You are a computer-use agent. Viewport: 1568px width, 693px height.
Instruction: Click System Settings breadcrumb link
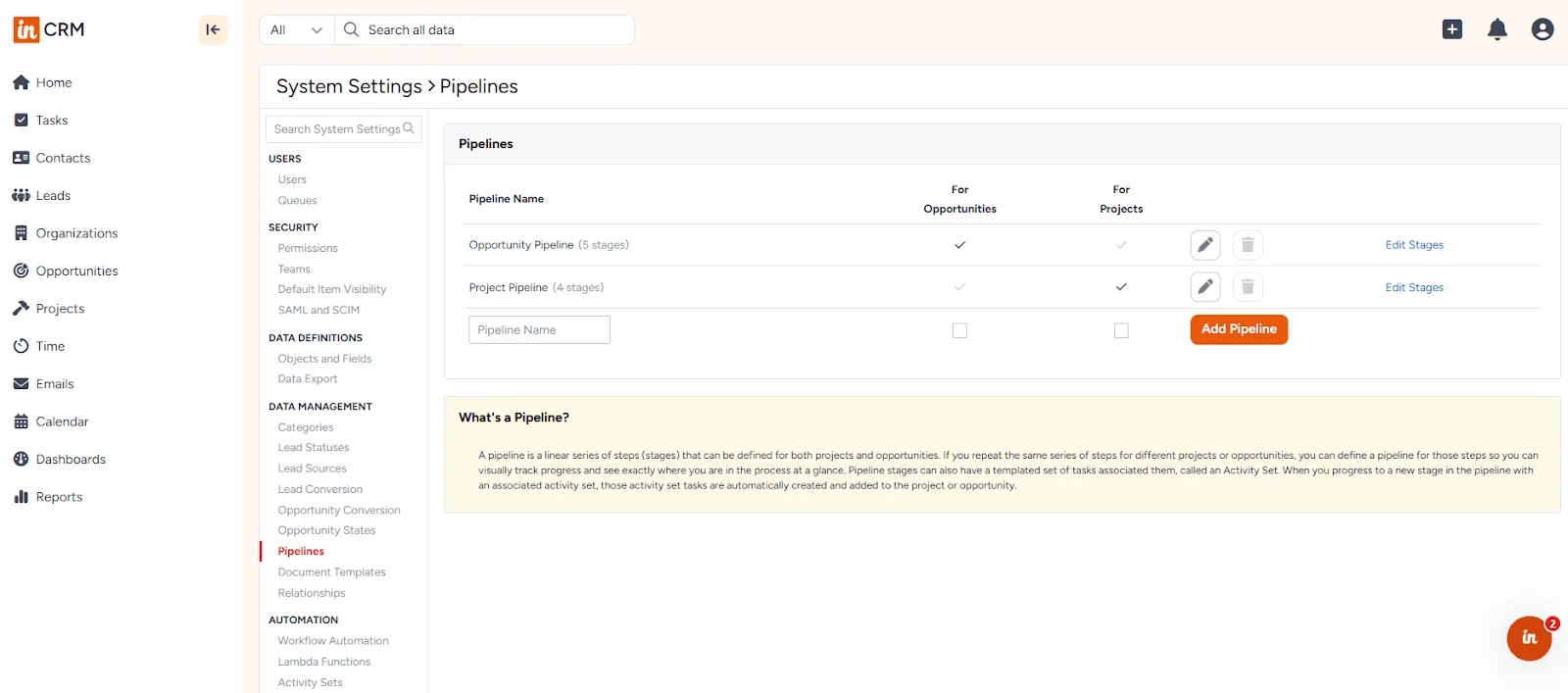[x=349, y=86]
